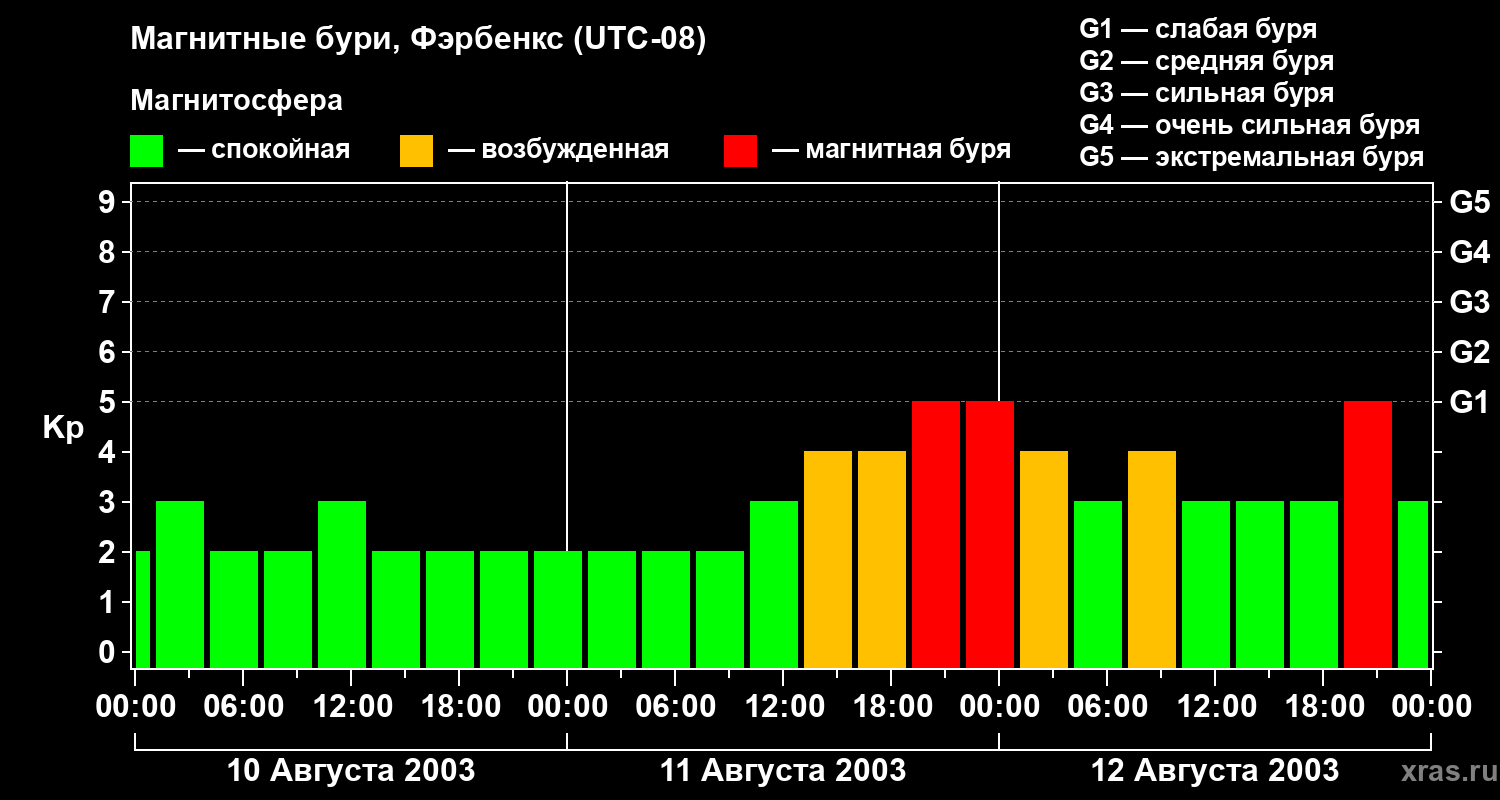
Task: Click the 'Магнитосфера' legend heading
Action: 236,101
